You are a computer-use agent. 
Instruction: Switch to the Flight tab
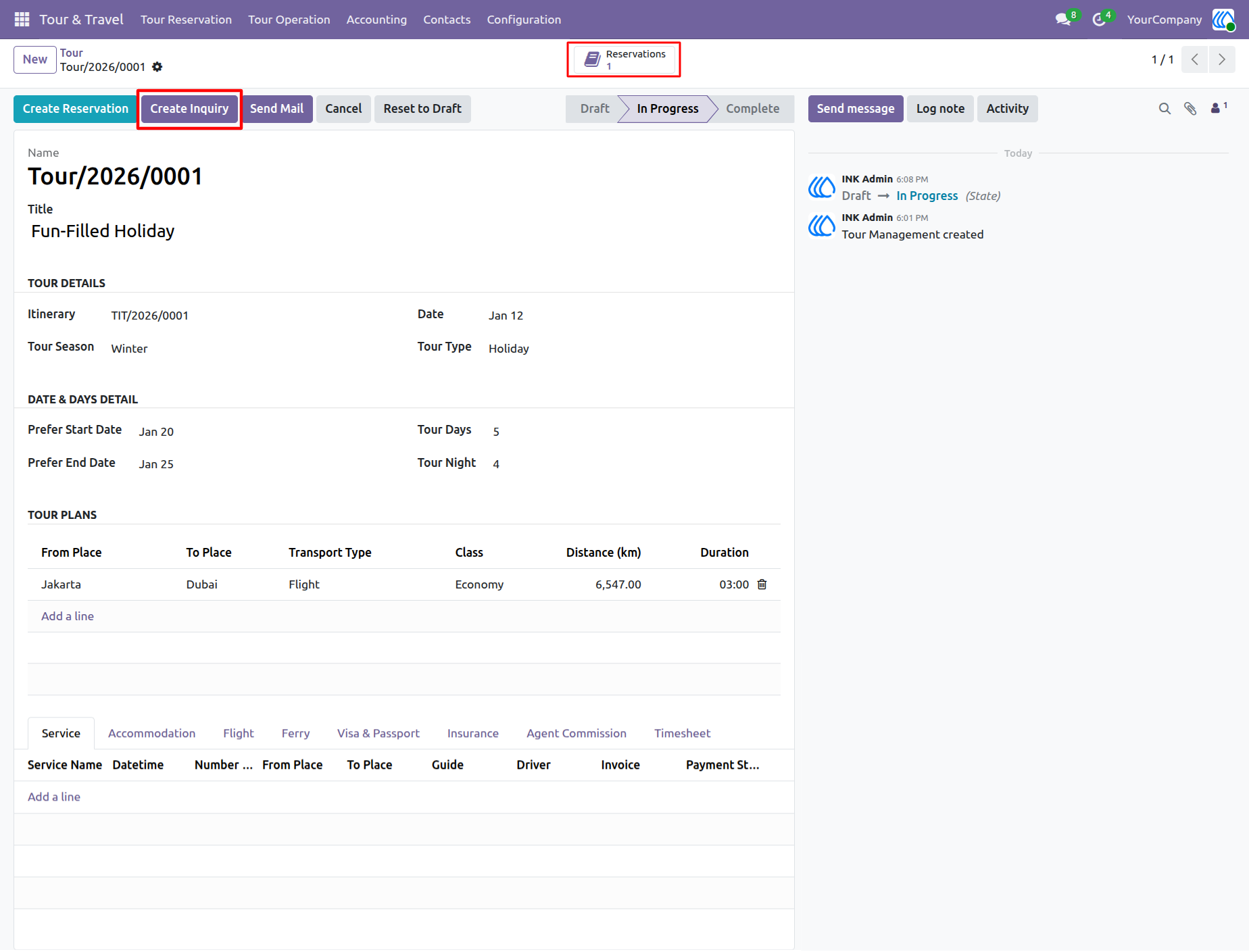239,734
